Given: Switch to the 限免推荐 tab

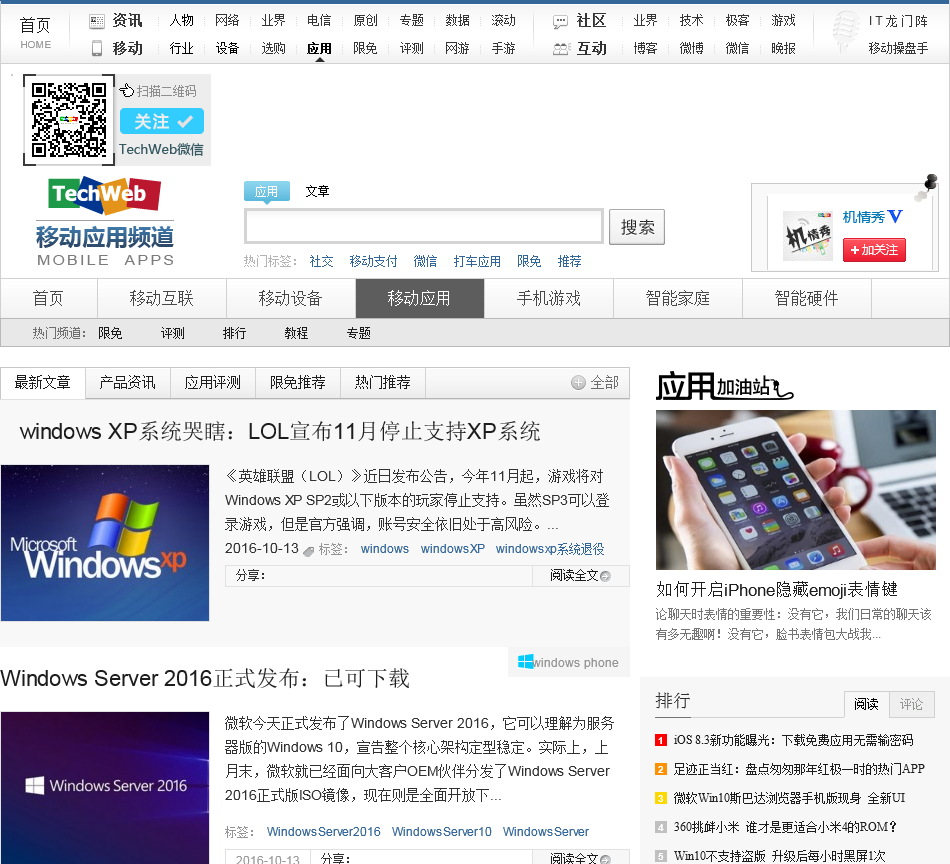Looking at the screenshot, I should (x=297, y=382).
